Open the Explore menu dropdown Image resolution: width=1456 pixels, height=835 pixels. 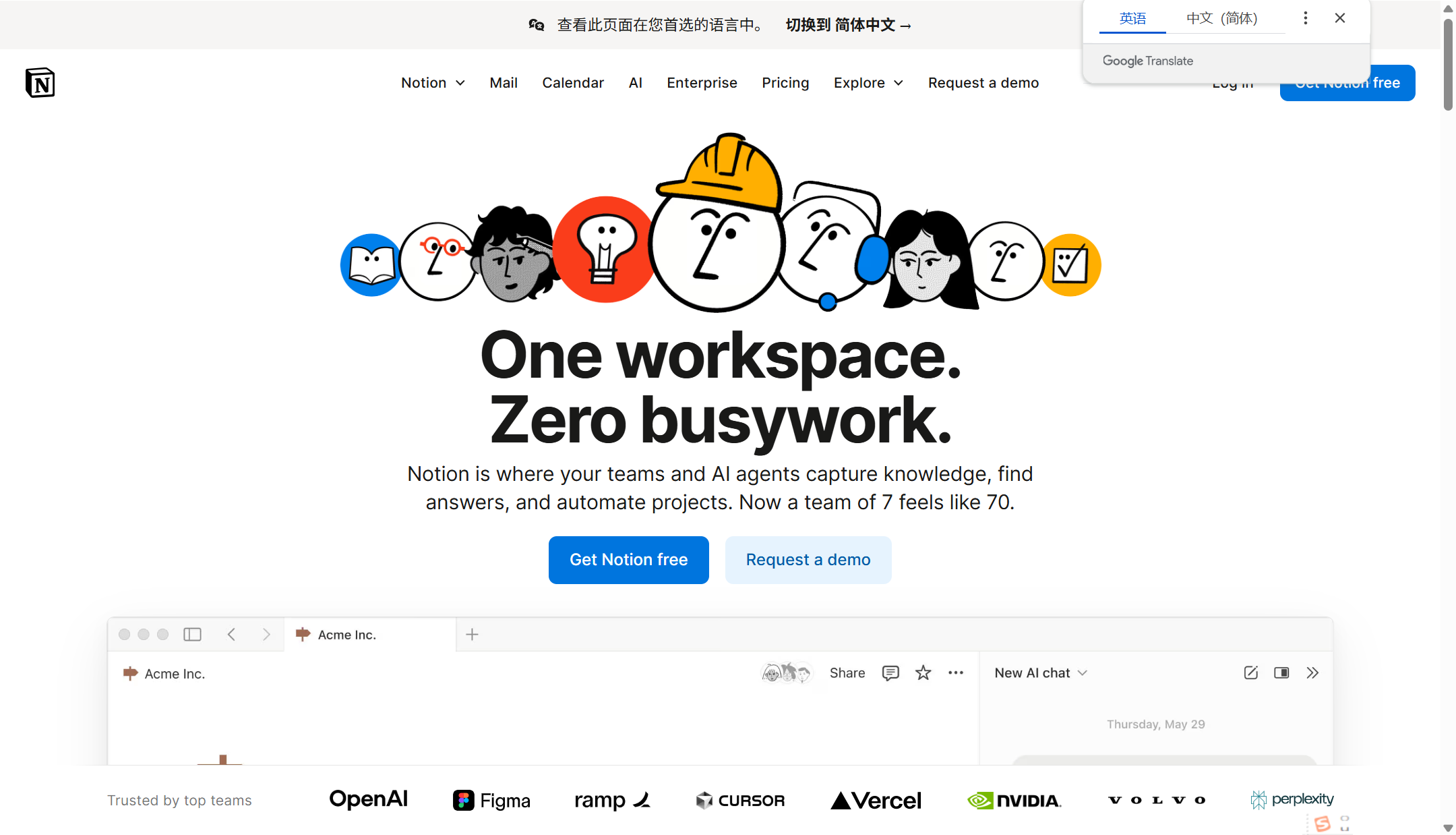(x=868, y=82)
